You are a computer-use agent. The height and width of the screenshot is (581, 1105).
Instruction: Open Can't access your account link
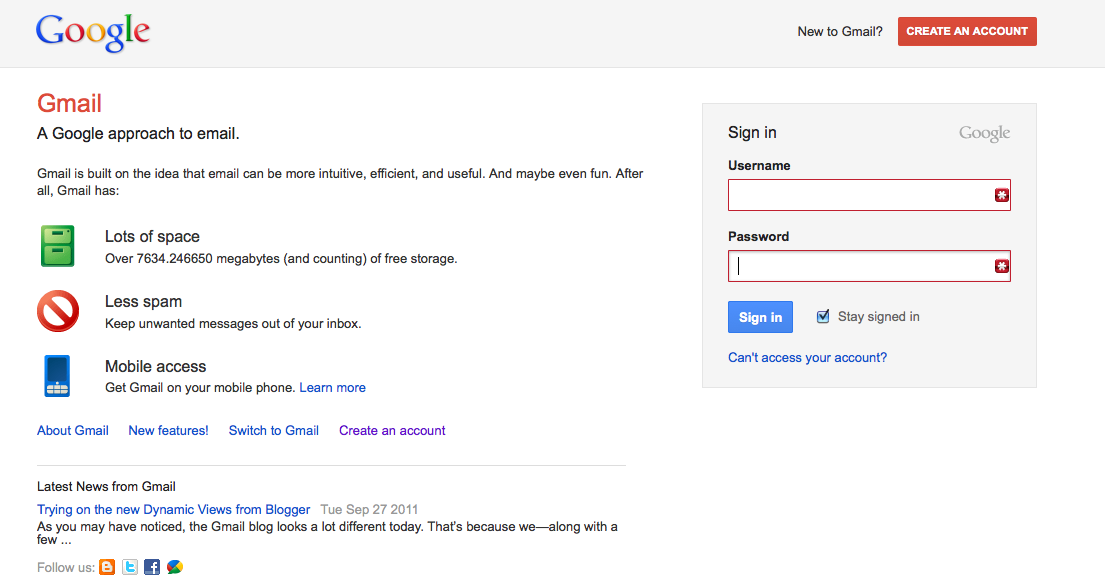pos(807,357)
